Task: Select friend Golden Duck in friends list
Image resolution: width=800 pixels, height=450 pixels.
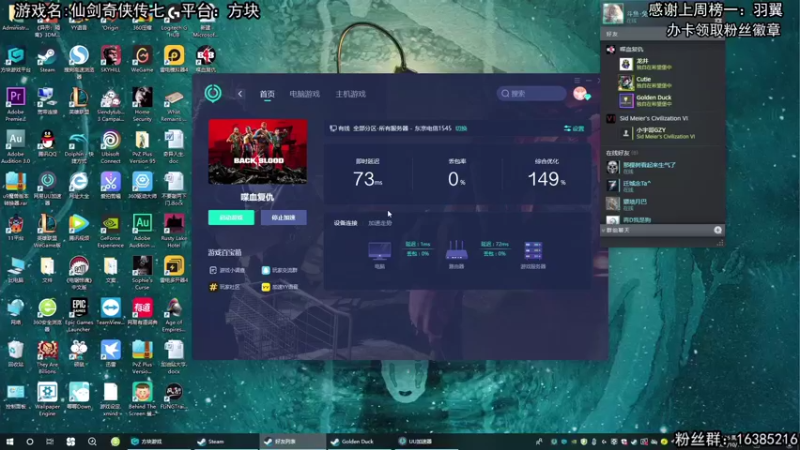Action: point(663,100)
